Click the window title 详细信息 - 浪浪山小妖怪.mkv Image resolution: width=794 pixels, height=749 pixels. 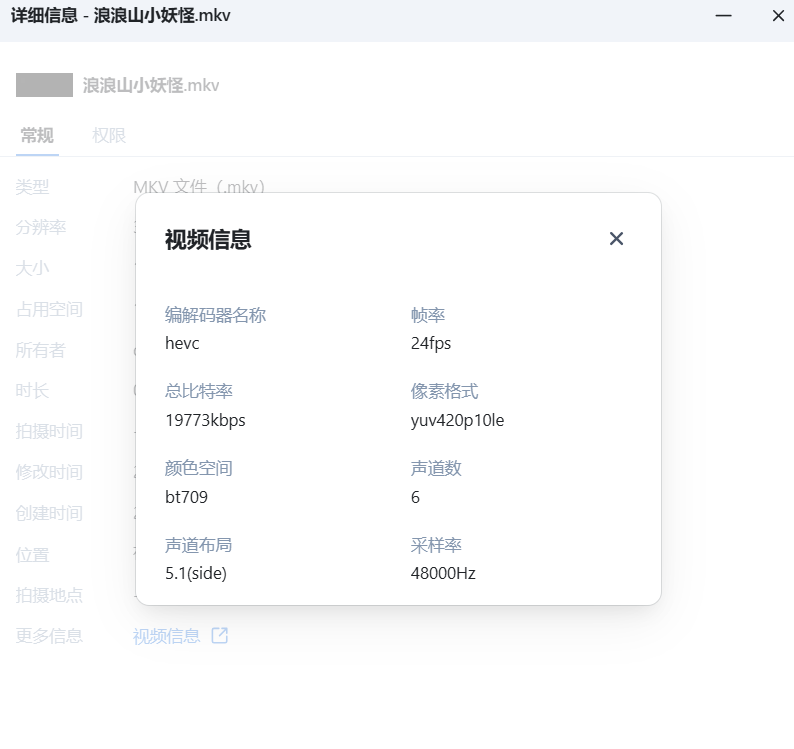[x=121, y=15]
